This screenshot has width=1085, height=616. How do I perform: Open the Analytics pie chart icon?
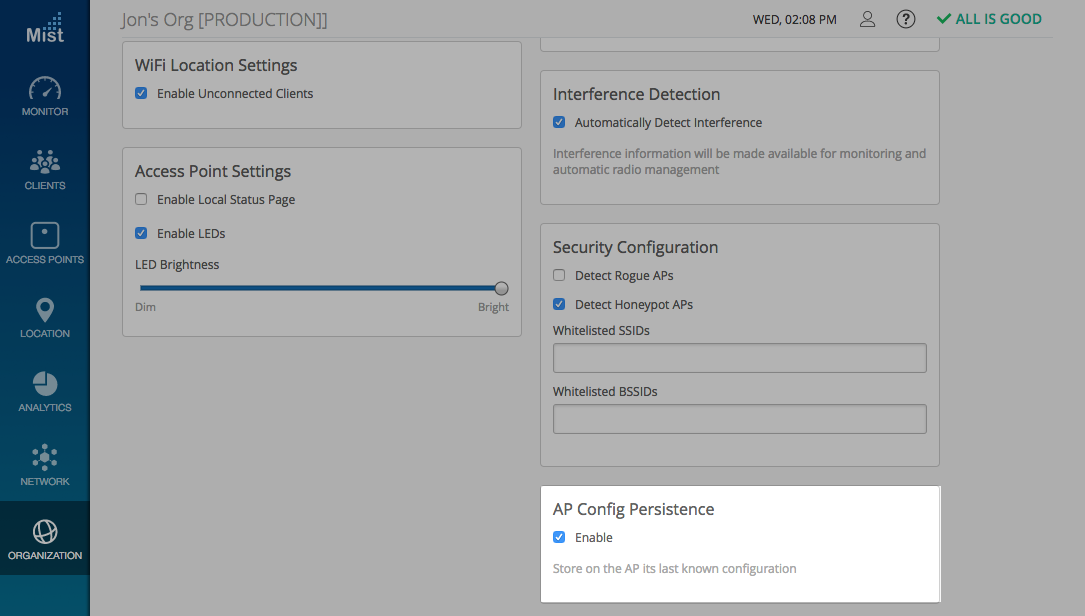click(44, 384)
